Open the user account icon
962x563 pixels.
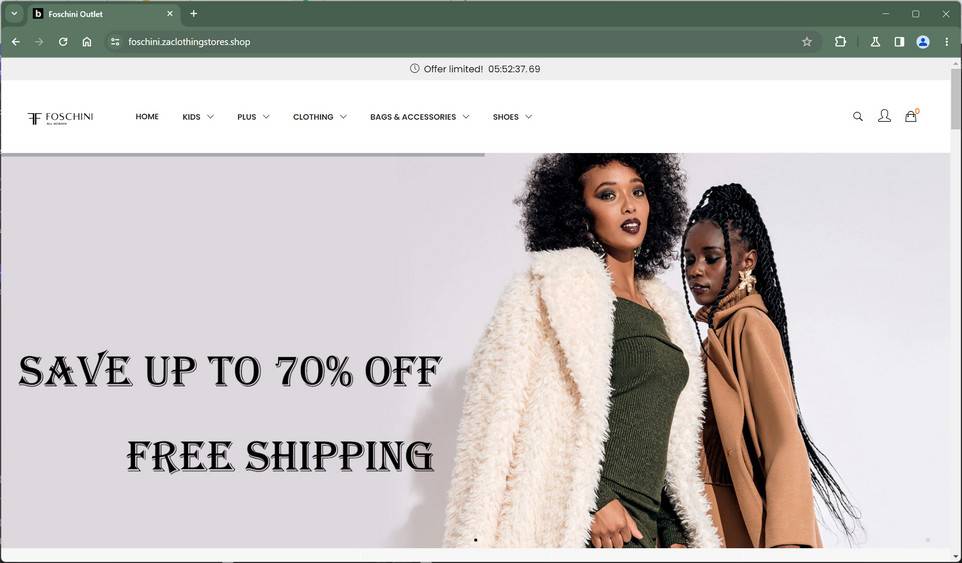click(x=884, y=116)
